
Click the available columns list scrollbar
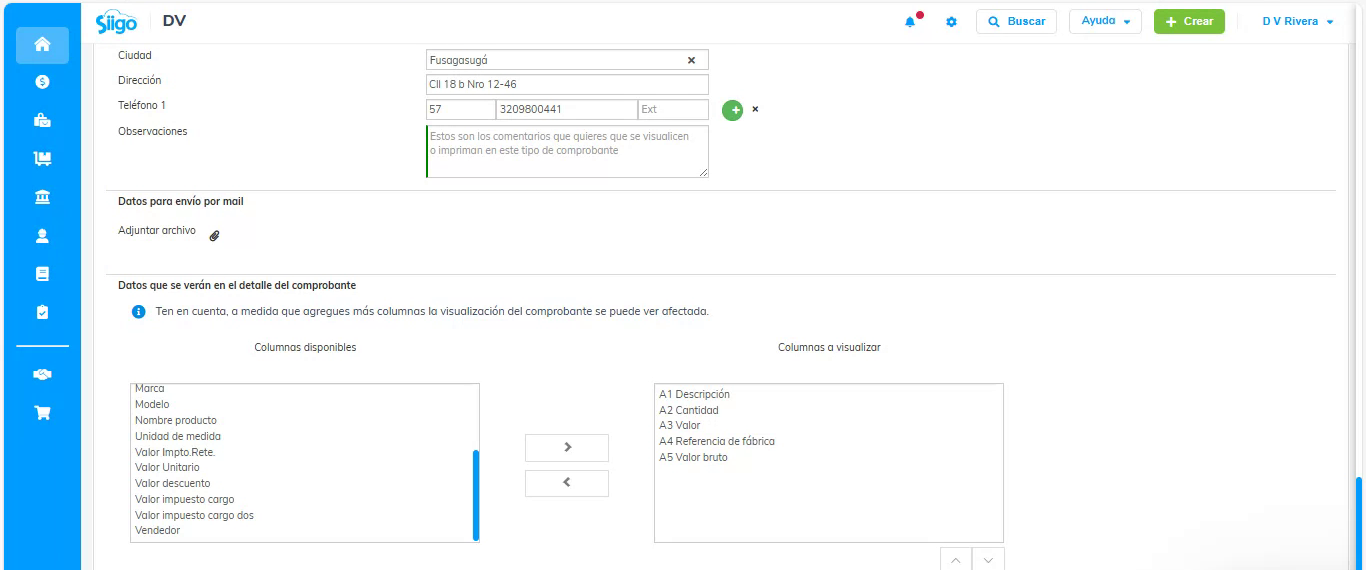(x=475, y=494)
